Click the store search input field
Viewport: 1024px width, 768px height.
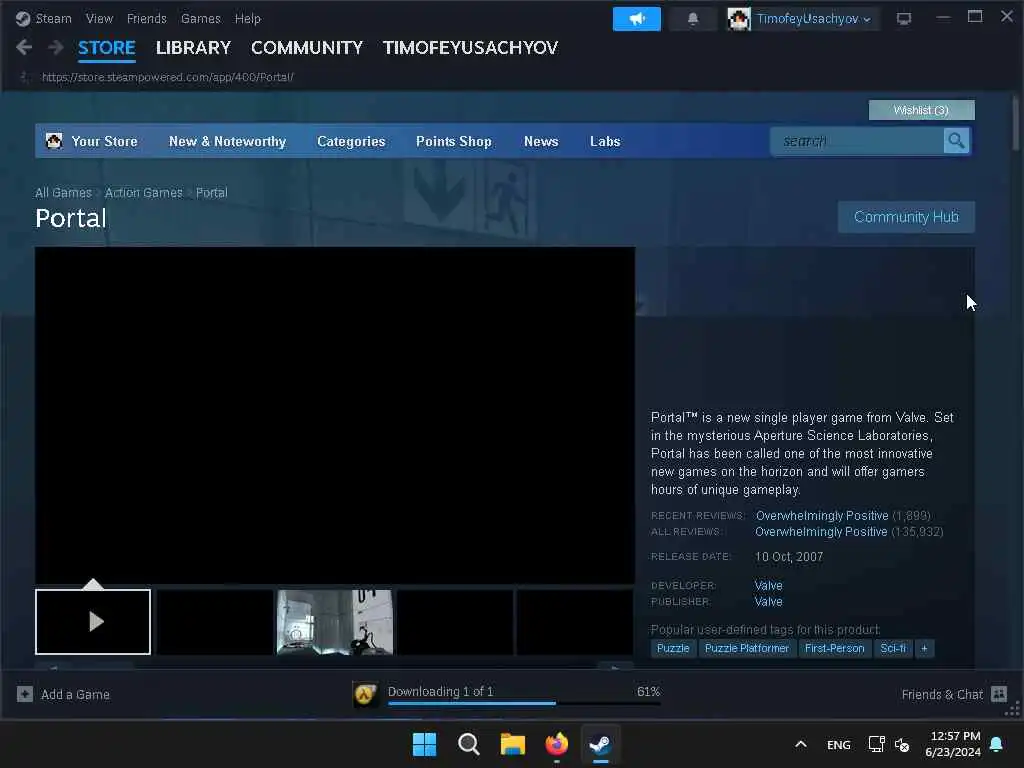pyautogui.click(x=857, y=141)
